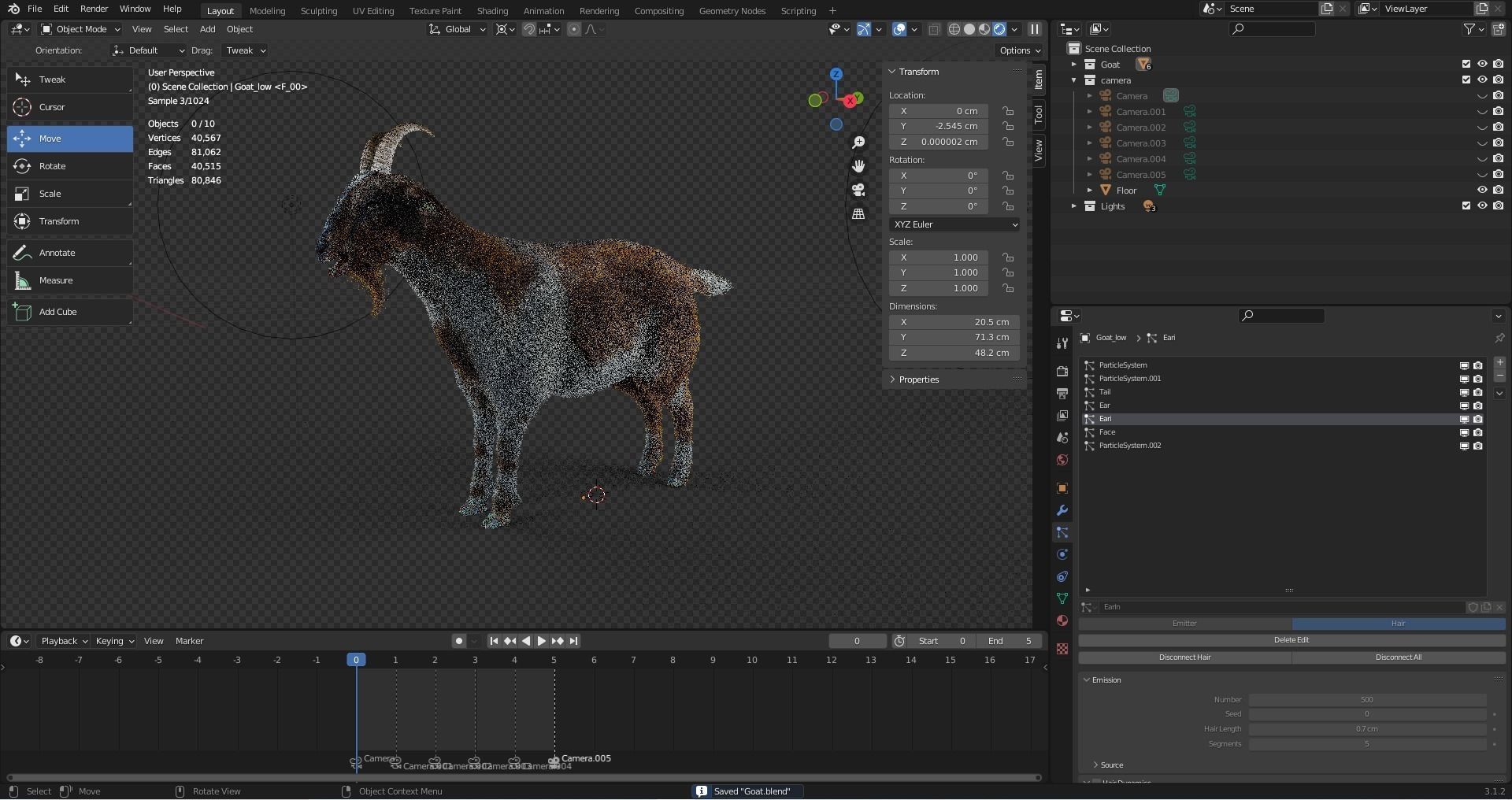Open the Object Mode dropdown

pos(80,29)
